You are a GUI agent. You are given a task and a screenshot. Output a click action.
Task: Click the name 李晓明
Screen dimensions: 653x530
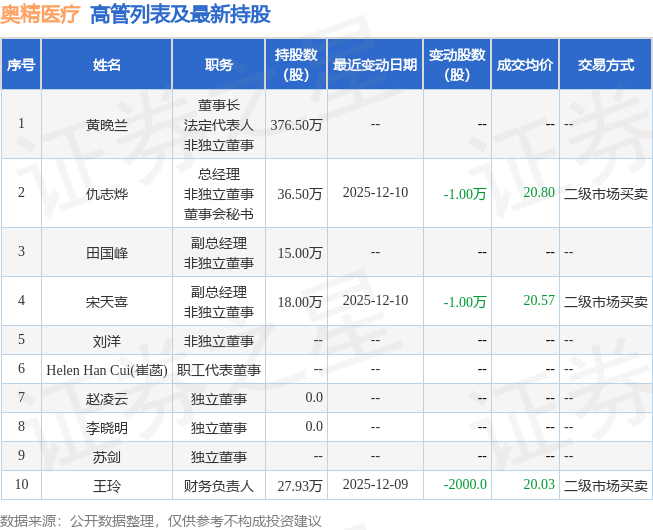click(x=107, y=428)
